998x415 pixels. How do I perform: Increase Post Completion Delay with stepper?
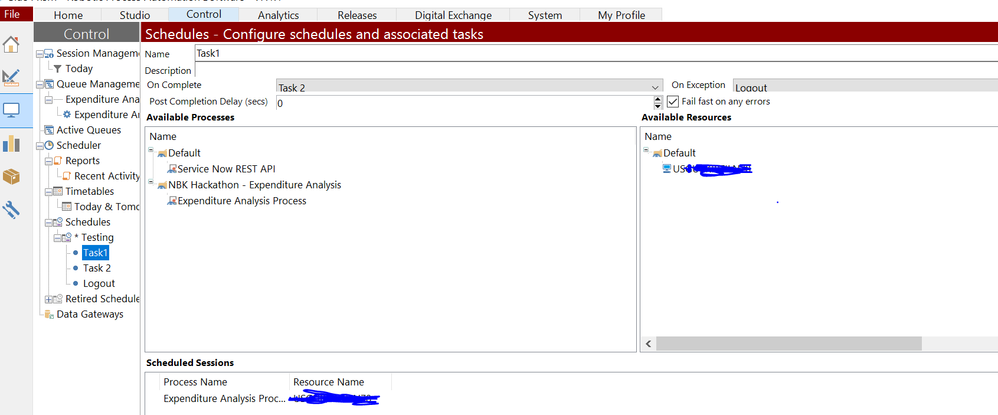pyautogui.click(x=658, y=99)
